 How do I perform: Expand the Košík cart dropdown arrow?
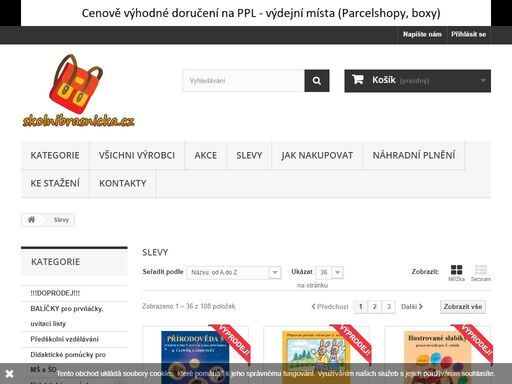click(483, 80)
